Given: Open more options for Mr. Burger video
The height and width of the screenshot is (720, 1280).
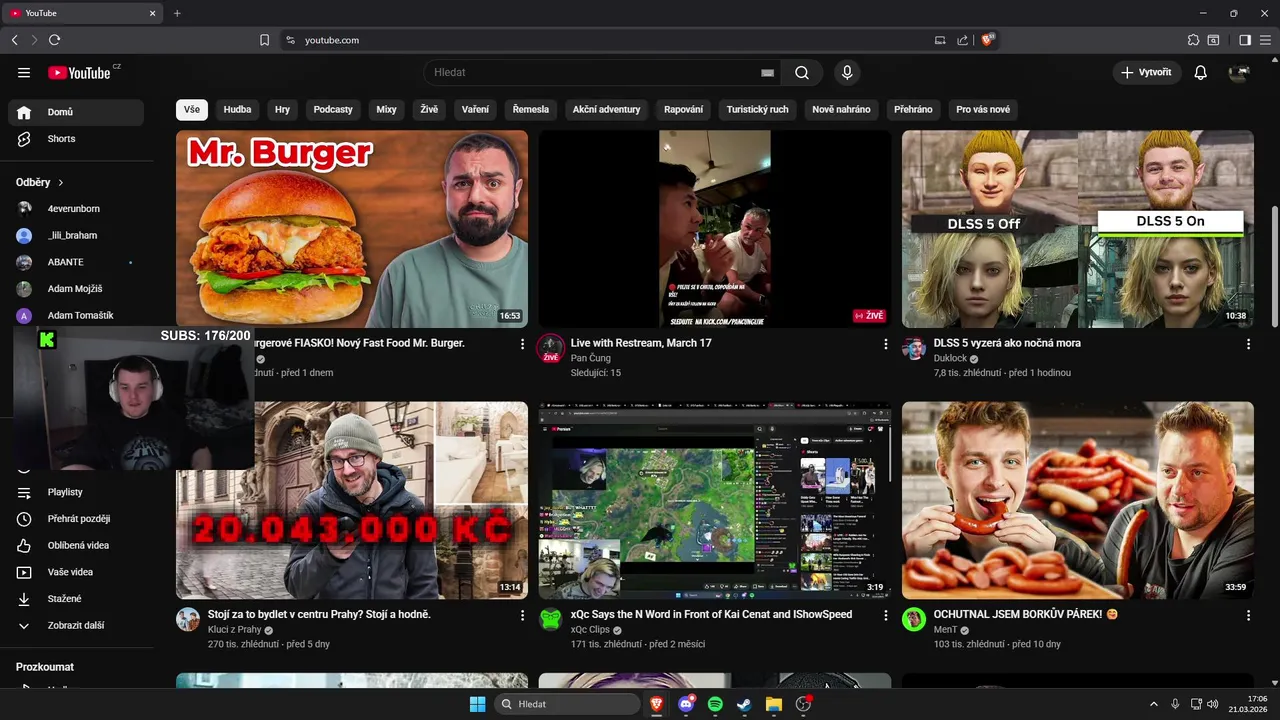Looking at the screenshot, I should 522,344.
